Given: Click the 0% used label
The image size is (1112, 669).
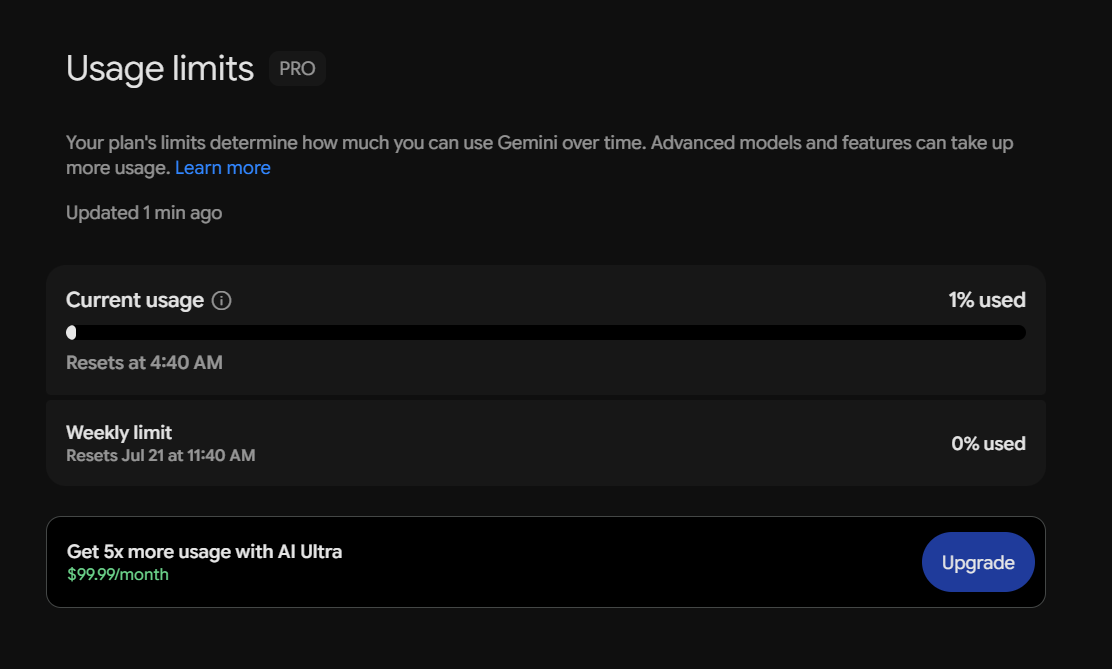Looking at the screenshot, I should pyautogui.click(x=989, y=443).
